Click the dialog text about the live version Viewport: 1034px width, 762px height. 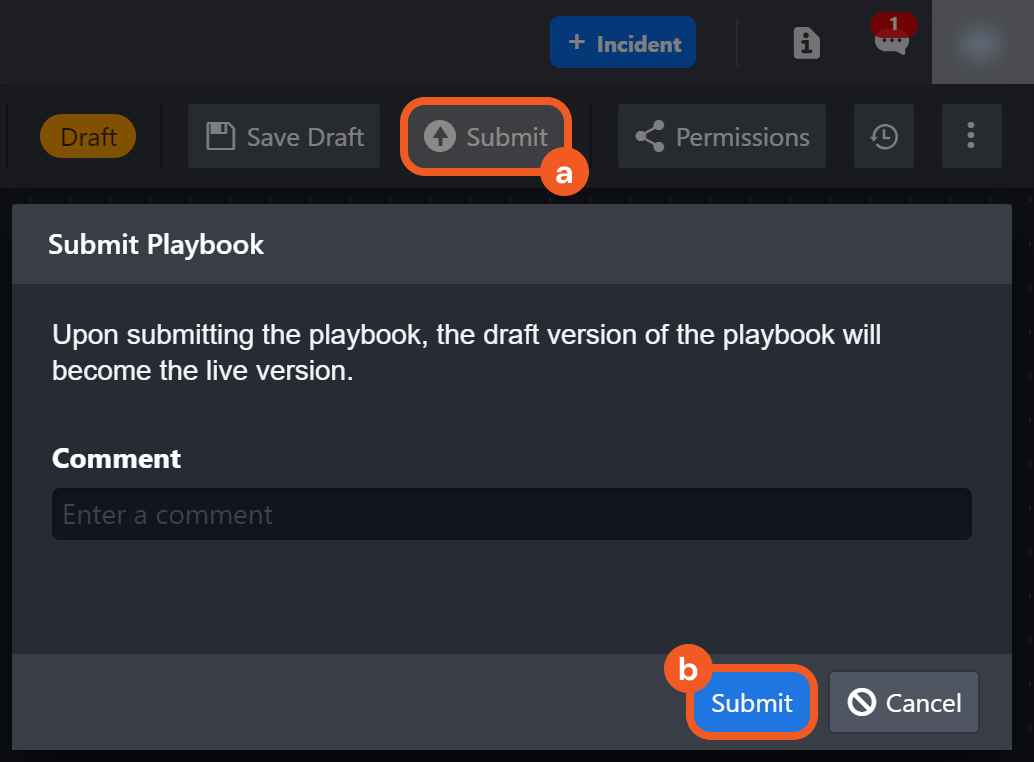(x=466, y=352)
